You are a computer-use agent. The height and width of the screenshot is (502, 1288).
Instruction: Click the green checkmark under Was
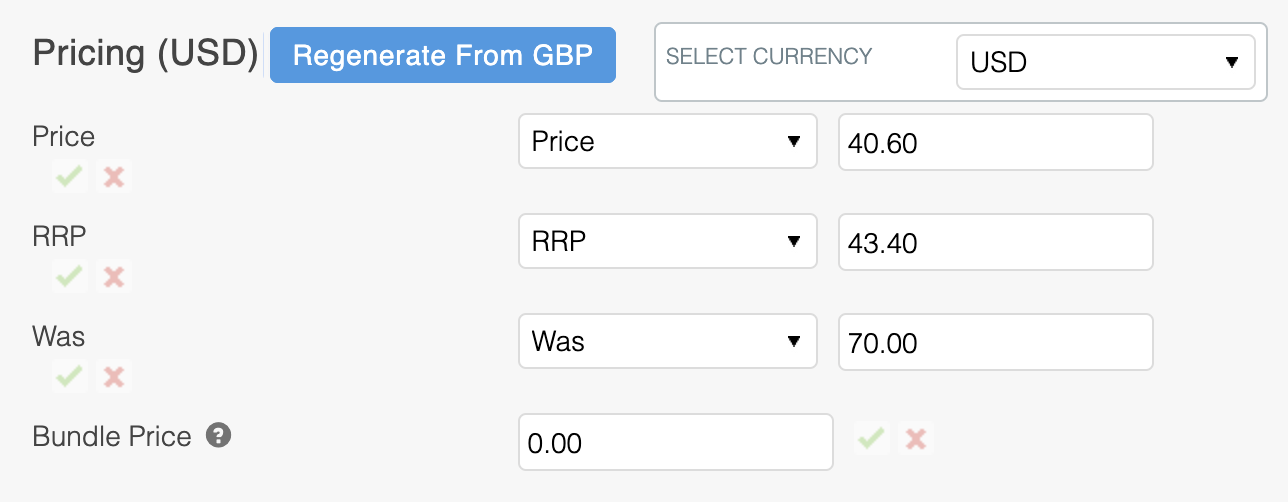(69, 377)
